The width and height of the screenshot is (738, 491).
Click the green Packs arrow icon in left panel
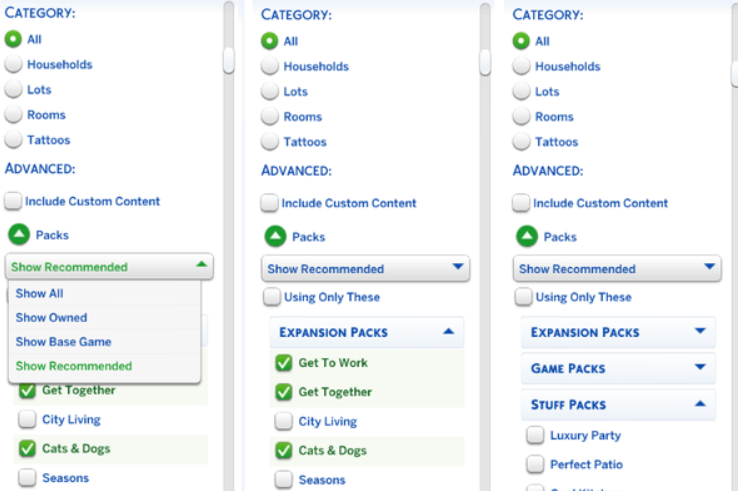(x=19, y=235)
